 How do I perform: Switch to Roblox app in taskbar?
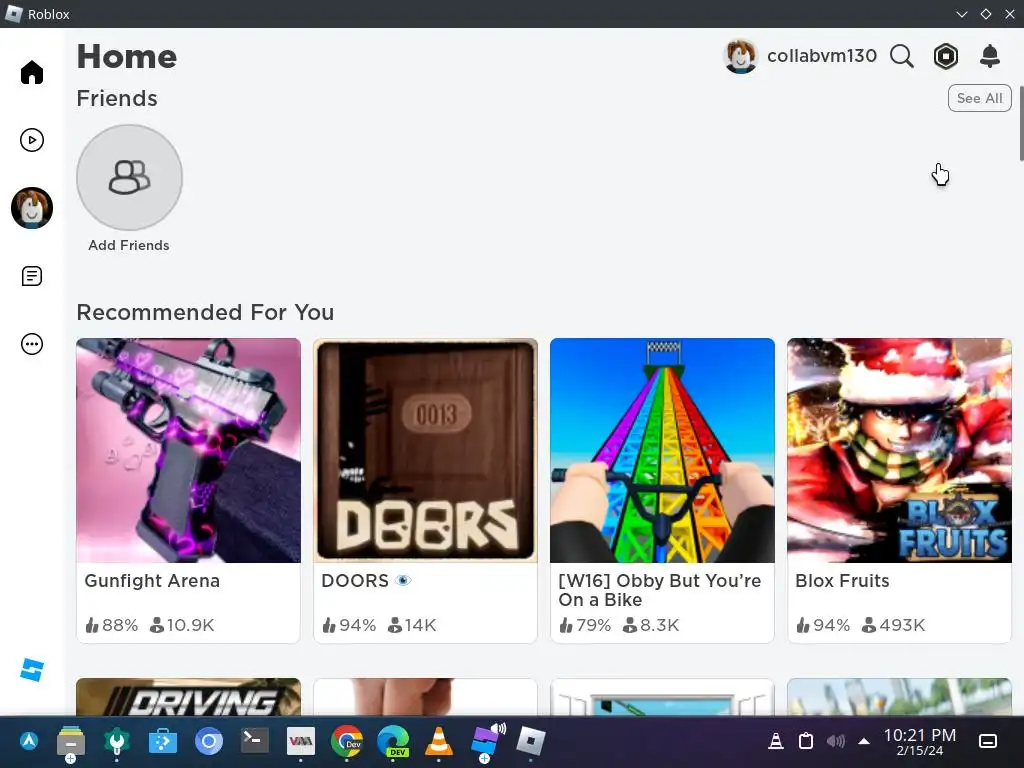(x=530, y=741)
